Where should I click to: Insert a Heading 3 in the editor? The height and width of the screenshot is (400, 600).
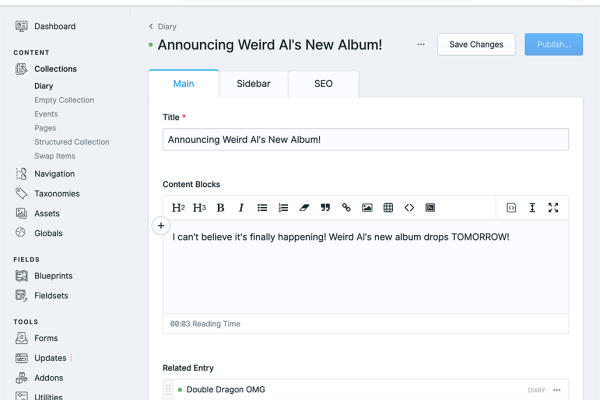(199, 208)
